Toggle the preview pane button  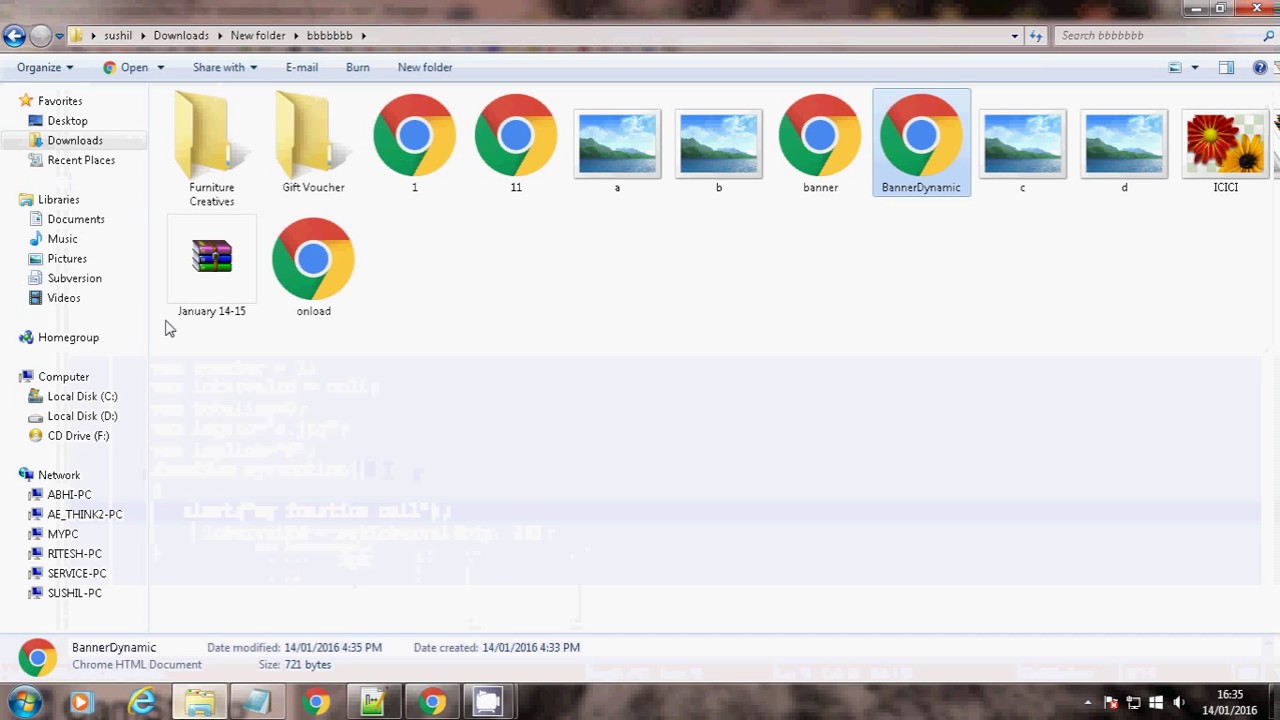1226,67
